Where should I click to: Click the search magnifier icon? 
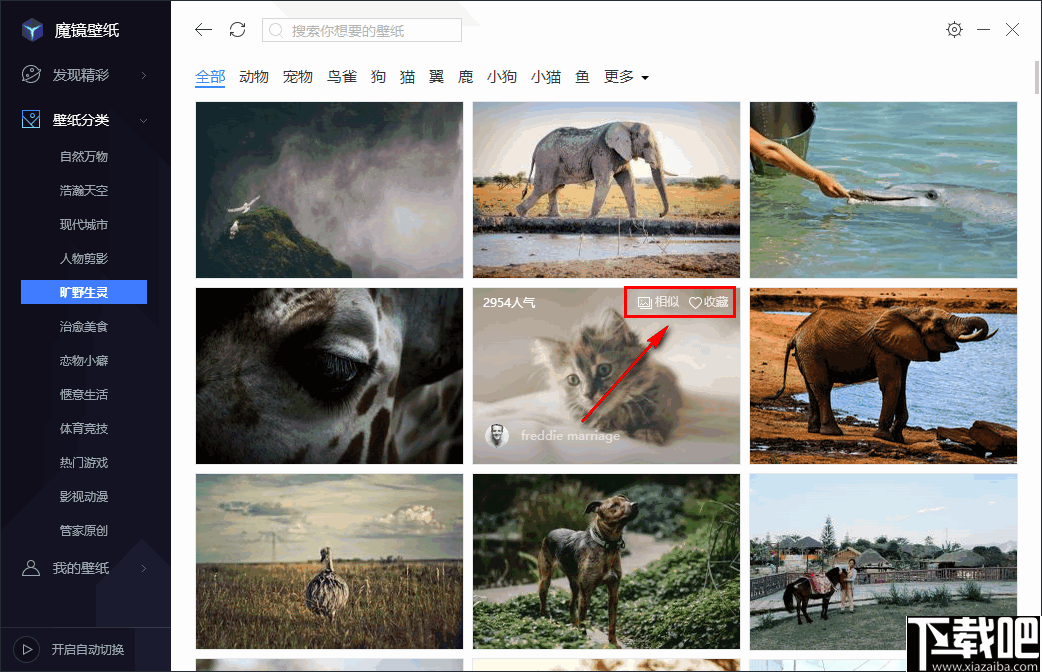click(276, 31)
